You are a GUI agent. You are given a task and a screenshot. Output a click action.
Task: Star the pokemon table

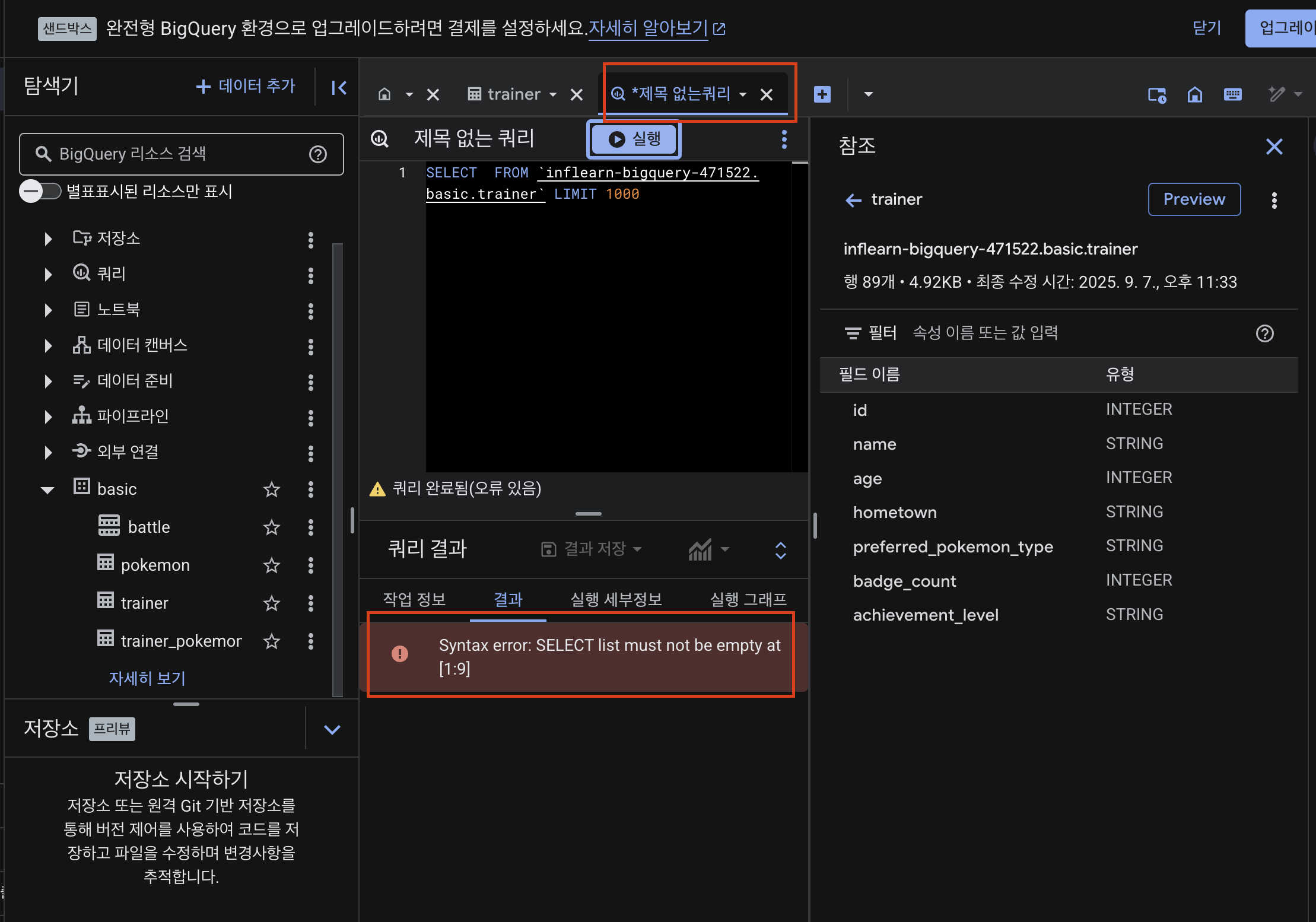coord(272,565)
